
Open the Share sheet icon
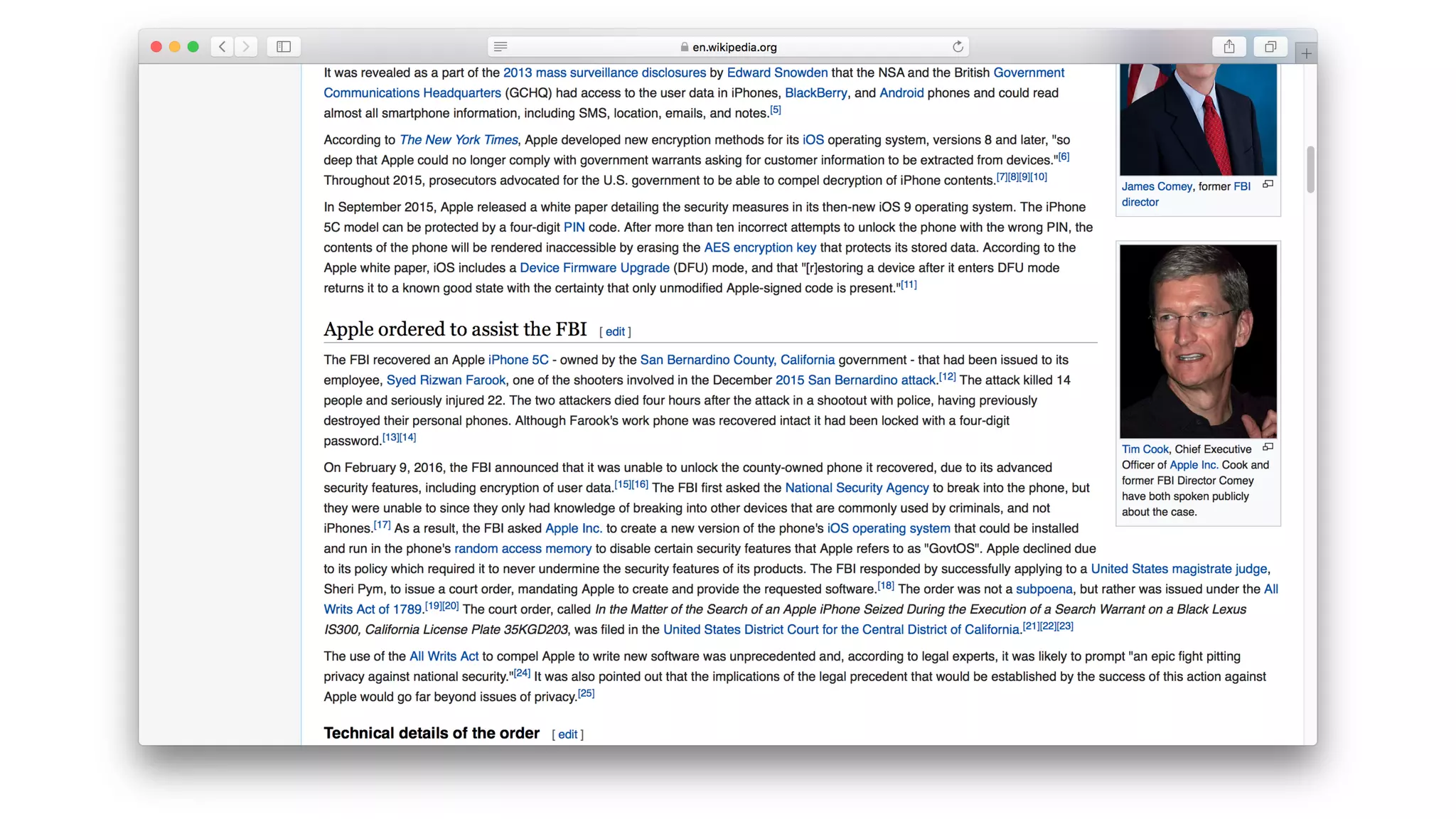1229,47
